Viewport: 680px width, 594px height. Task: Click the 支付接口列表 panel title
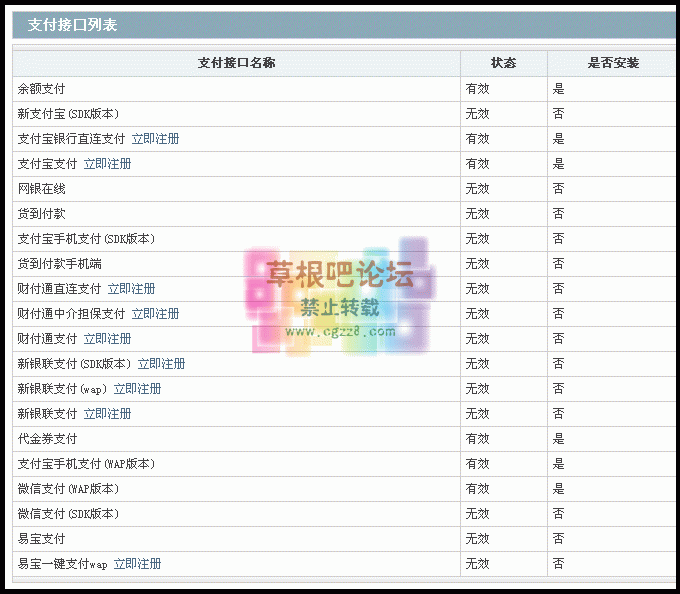click(72, 25)
